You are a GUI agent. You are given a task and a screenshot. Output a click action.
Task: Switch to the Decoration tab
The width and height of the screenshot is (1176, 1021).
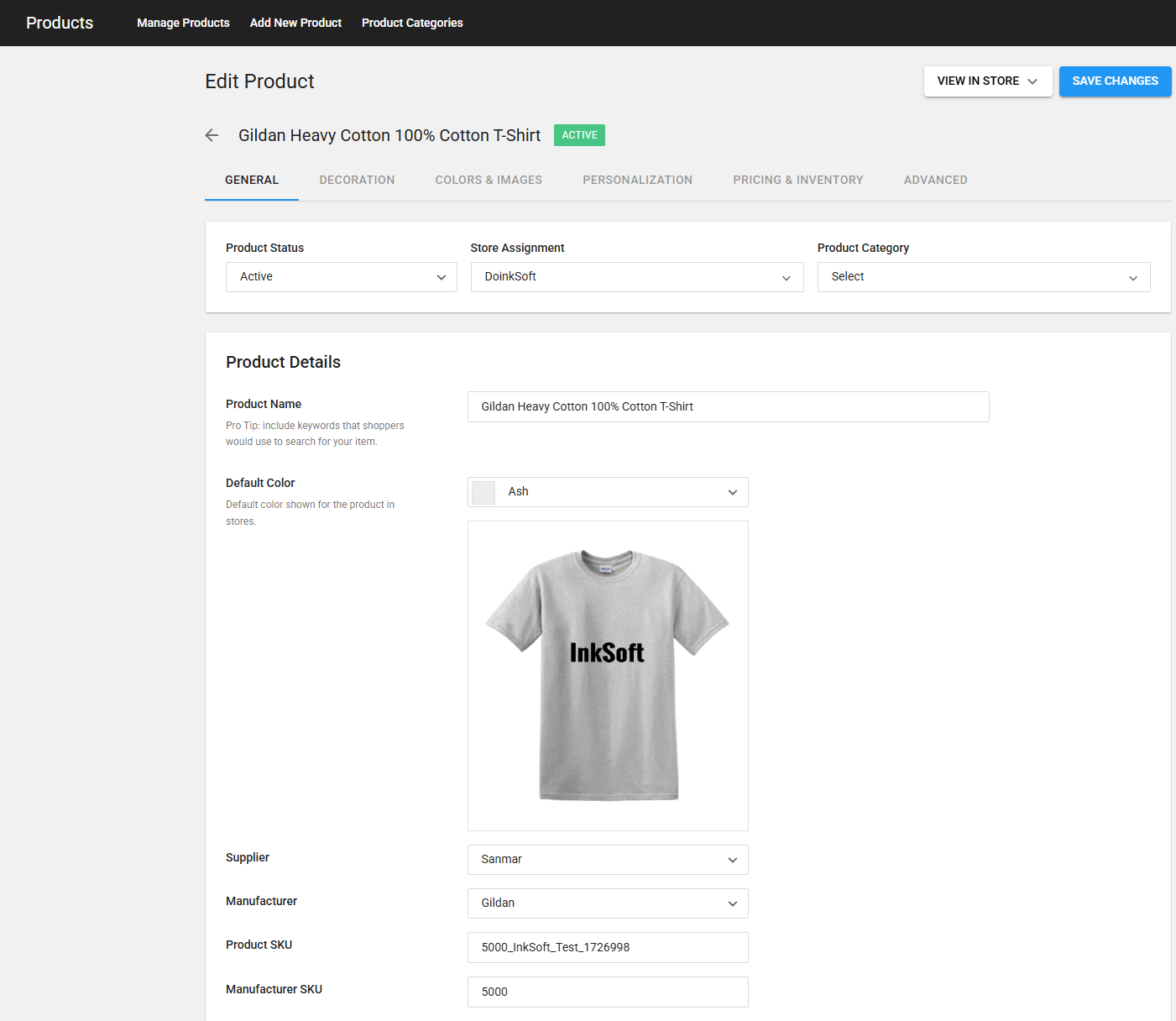click(357, 180)
